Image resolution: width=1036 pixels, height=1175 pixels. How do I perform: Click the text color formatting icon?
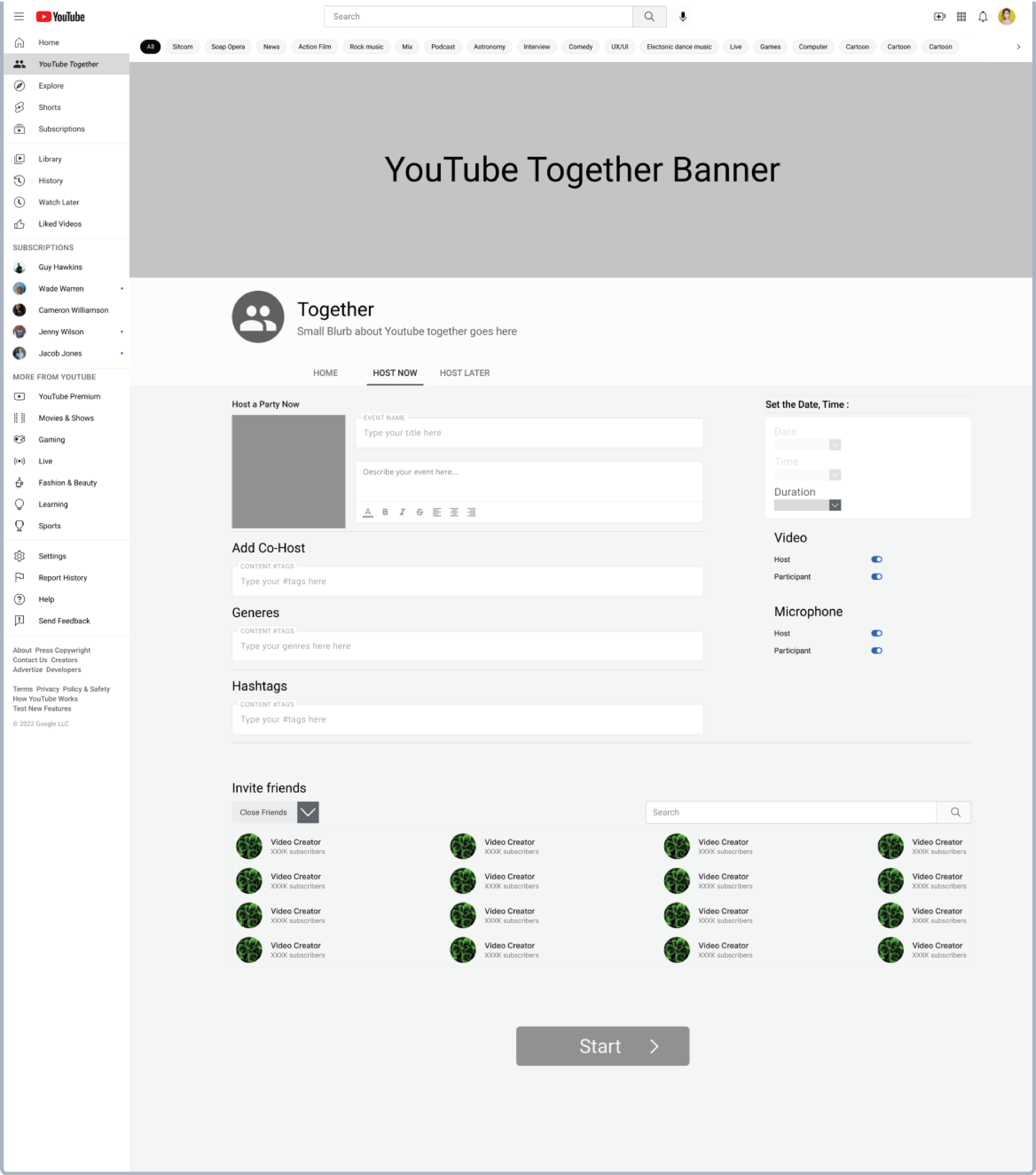click(x=368, y=512)
